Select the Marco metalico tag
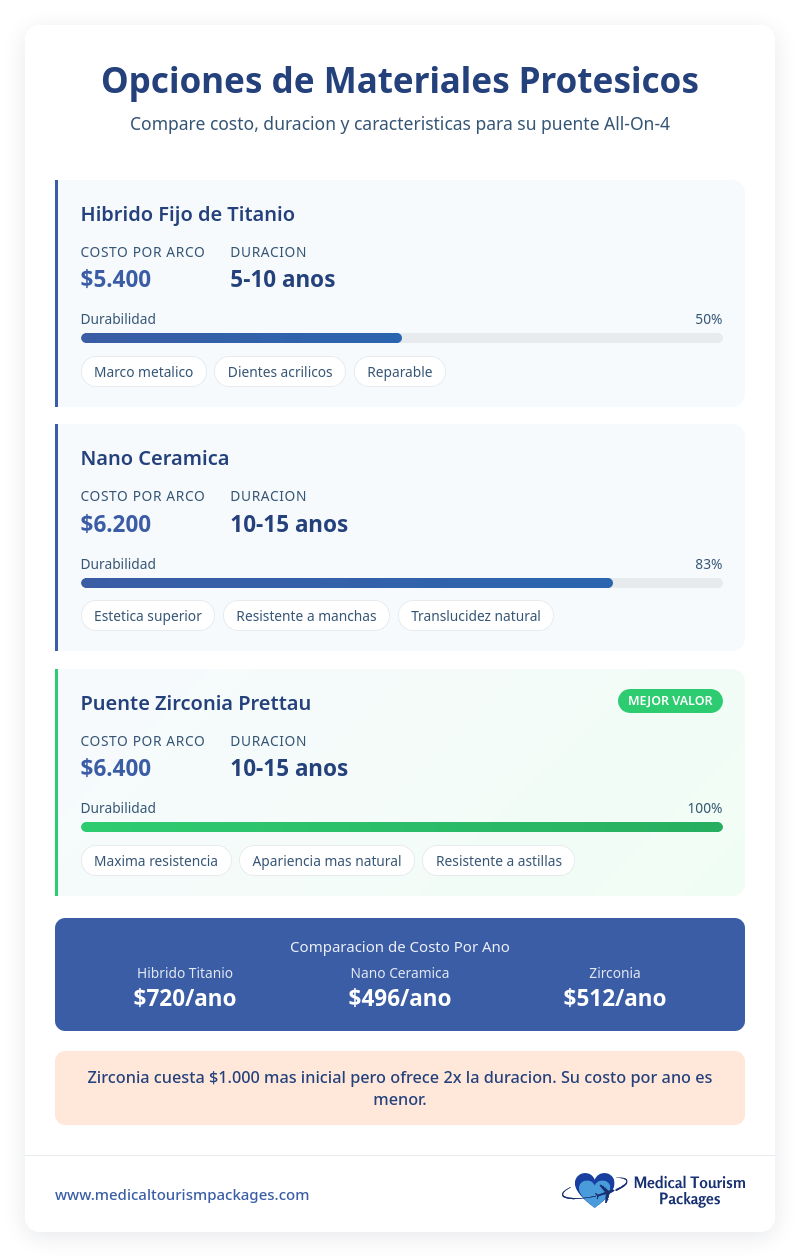 click(x=143, y=372)
